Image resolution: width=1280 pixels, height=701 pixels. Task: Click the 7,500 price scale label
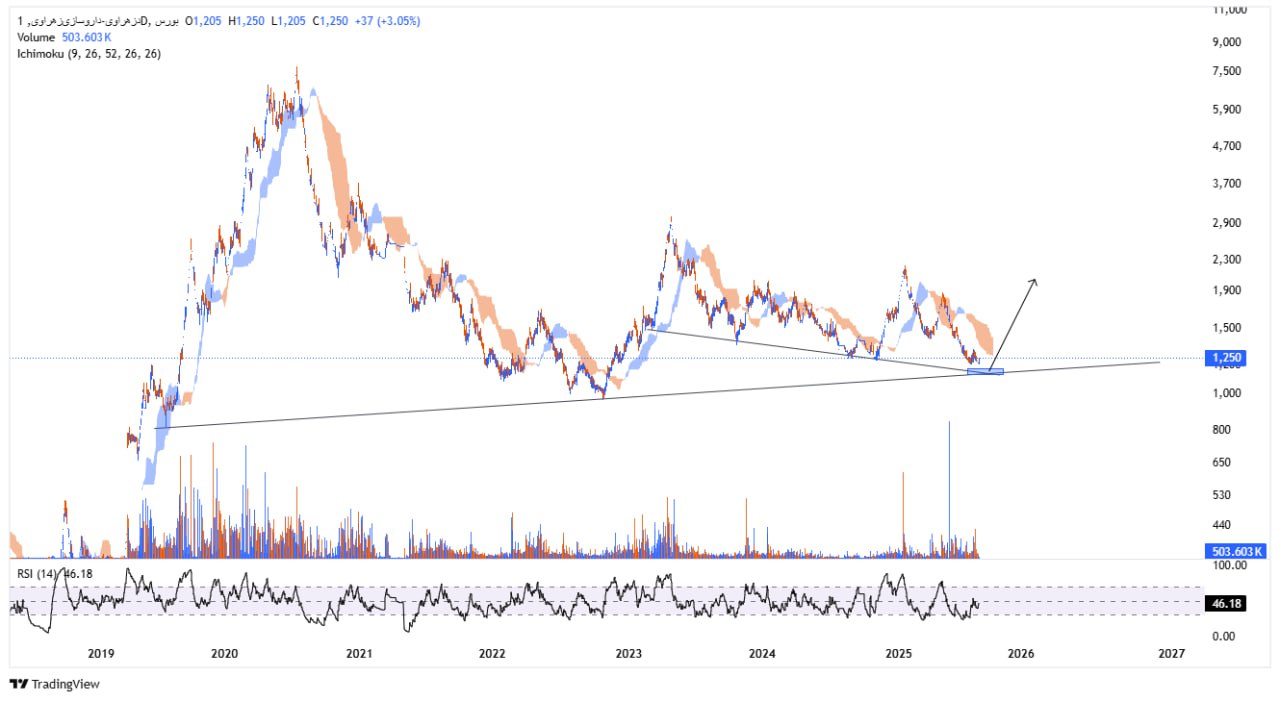[1228, 71]
